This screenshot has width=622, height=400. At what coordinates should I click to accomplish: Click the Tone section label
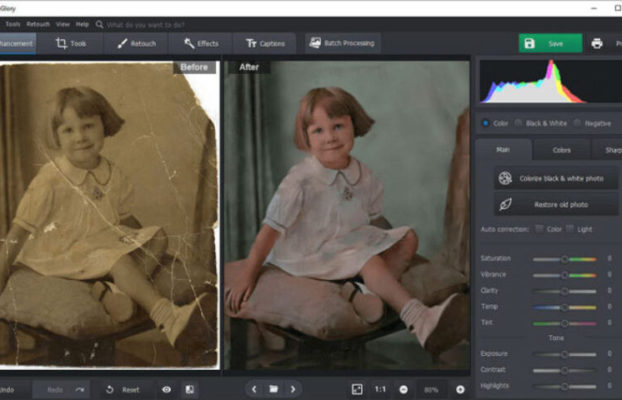tap(556, 338)
